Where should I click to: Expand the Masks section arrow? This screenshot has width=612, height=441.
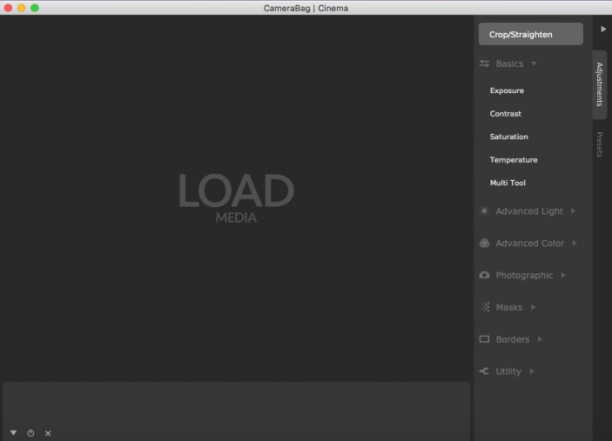(x=533, y=307)
